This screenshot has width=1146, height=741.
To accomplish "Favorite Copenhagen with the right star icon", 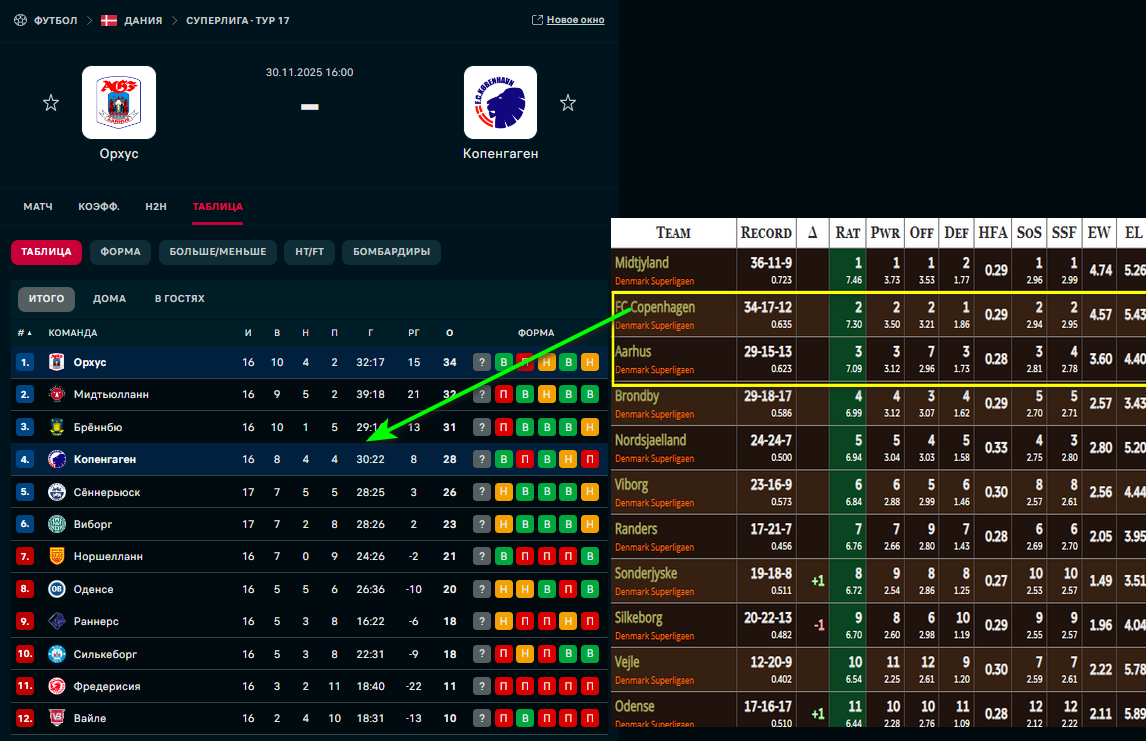I will click(568, 103).
